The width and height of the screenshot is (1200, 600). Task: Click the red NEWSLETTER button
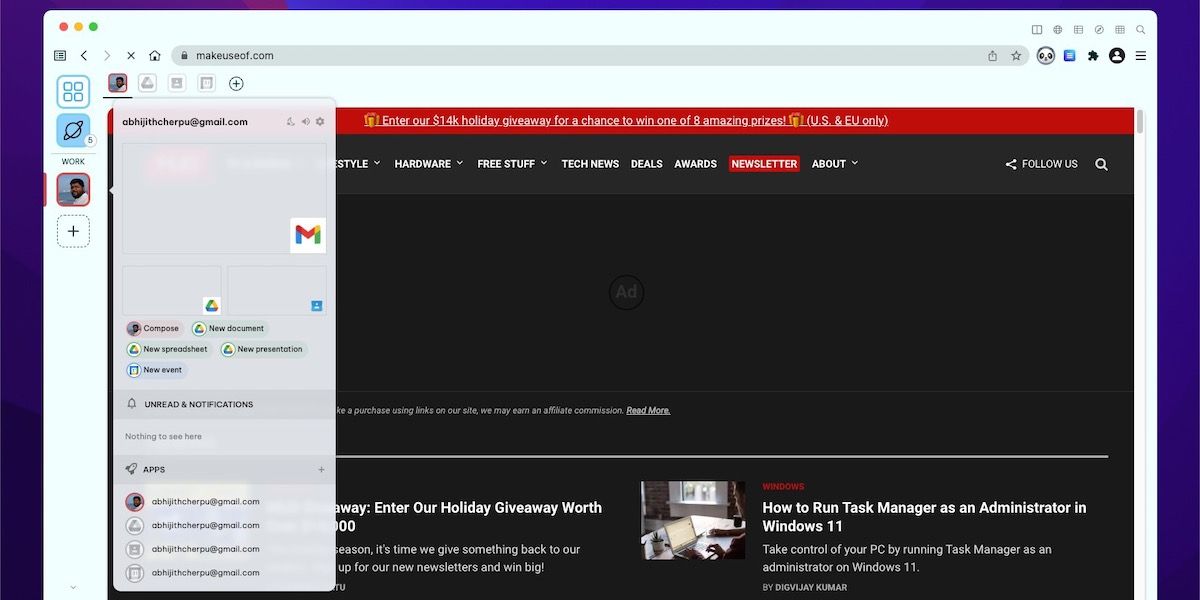coord(764,164)
